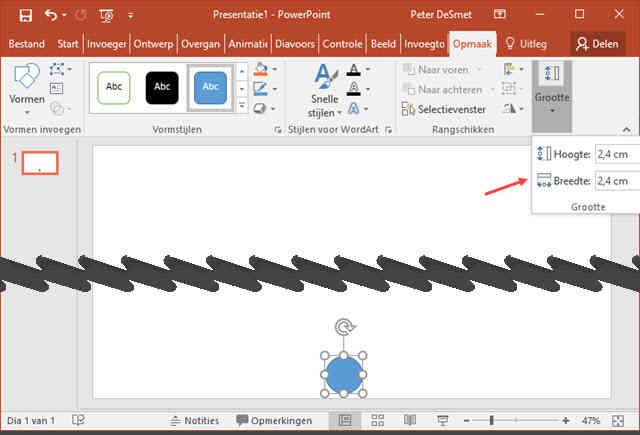Image resolution: width=640 pixels, height=435 pixels.
Task: Click the zoom slider handle
Action: pos(492,420)
